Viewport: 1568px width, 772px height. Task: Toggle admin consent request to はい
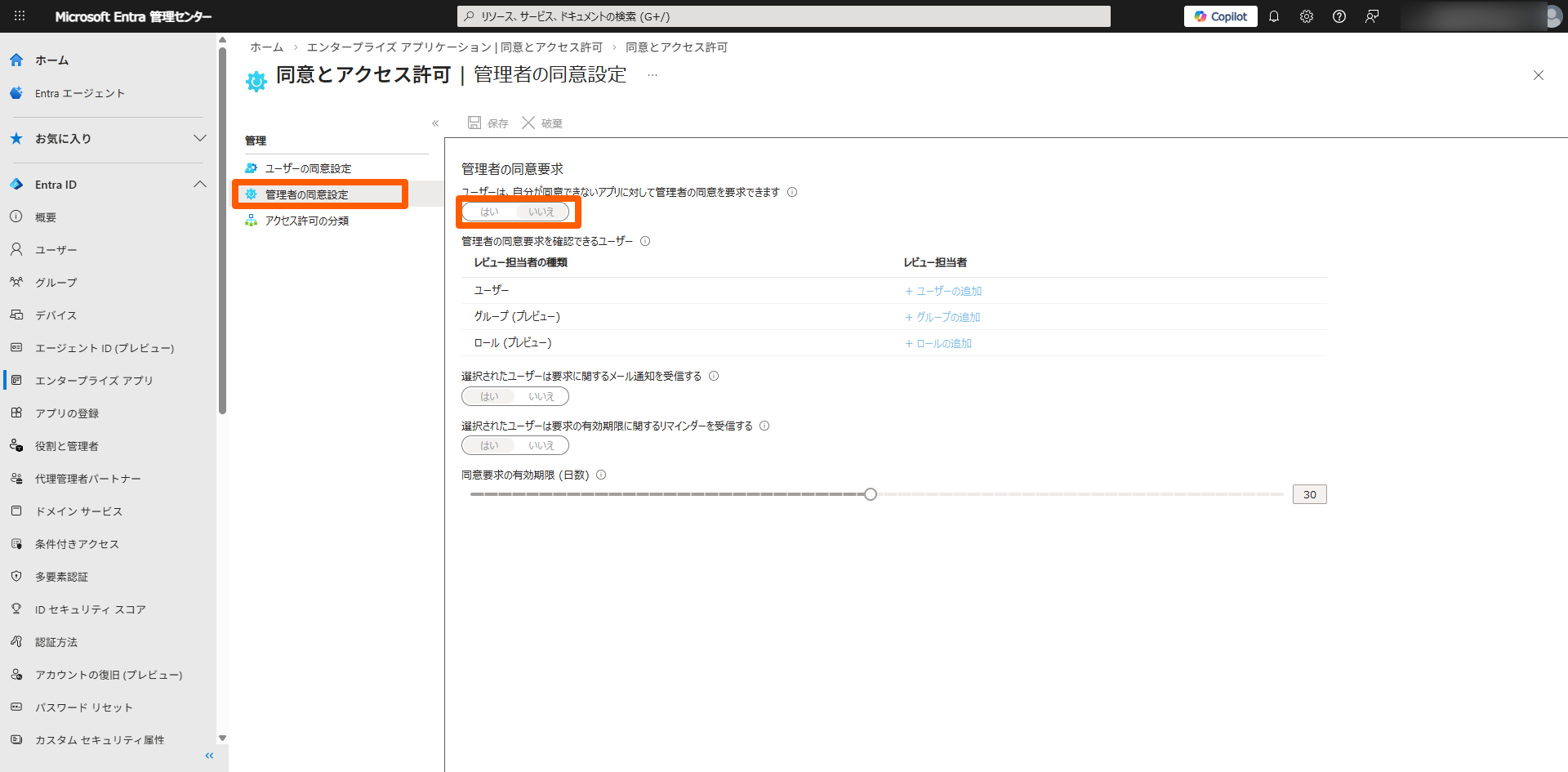point(489,212)
